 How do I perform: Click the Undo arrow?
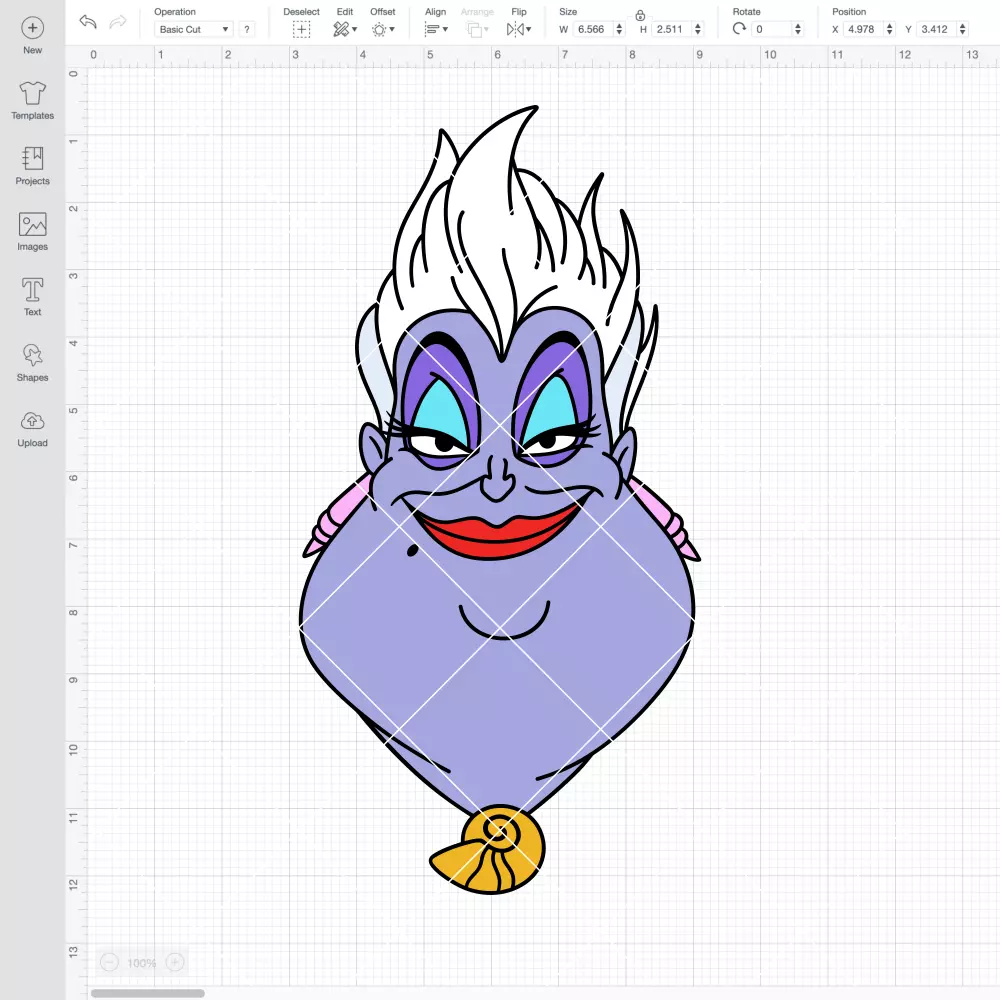click(88, 22)
